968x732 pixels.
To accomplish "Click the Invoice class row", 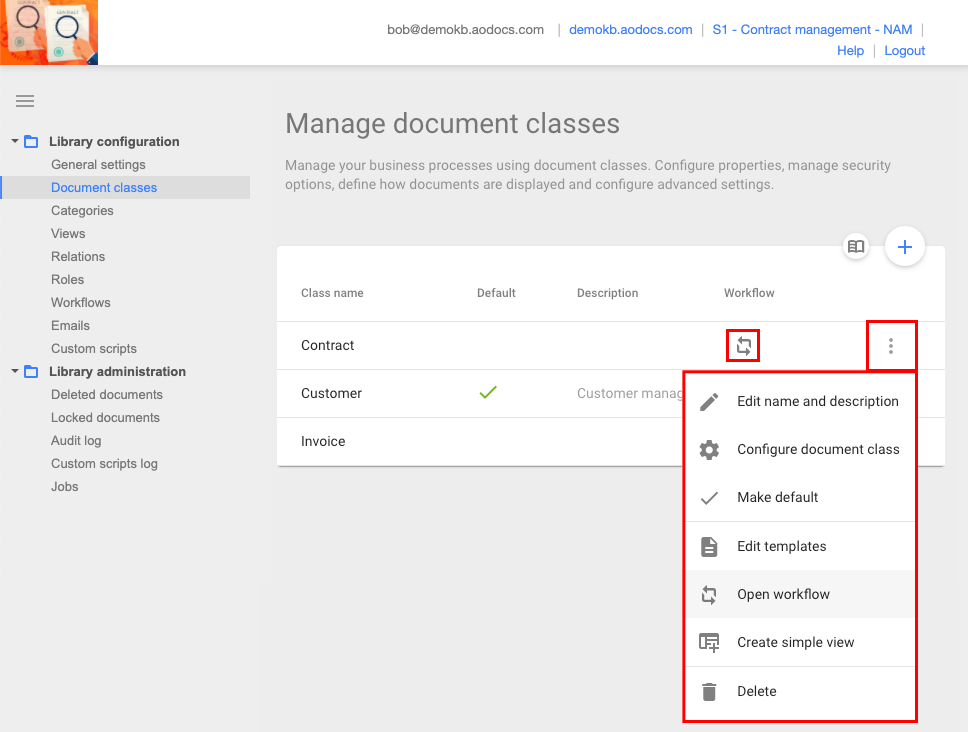I will tap(325, 441).
